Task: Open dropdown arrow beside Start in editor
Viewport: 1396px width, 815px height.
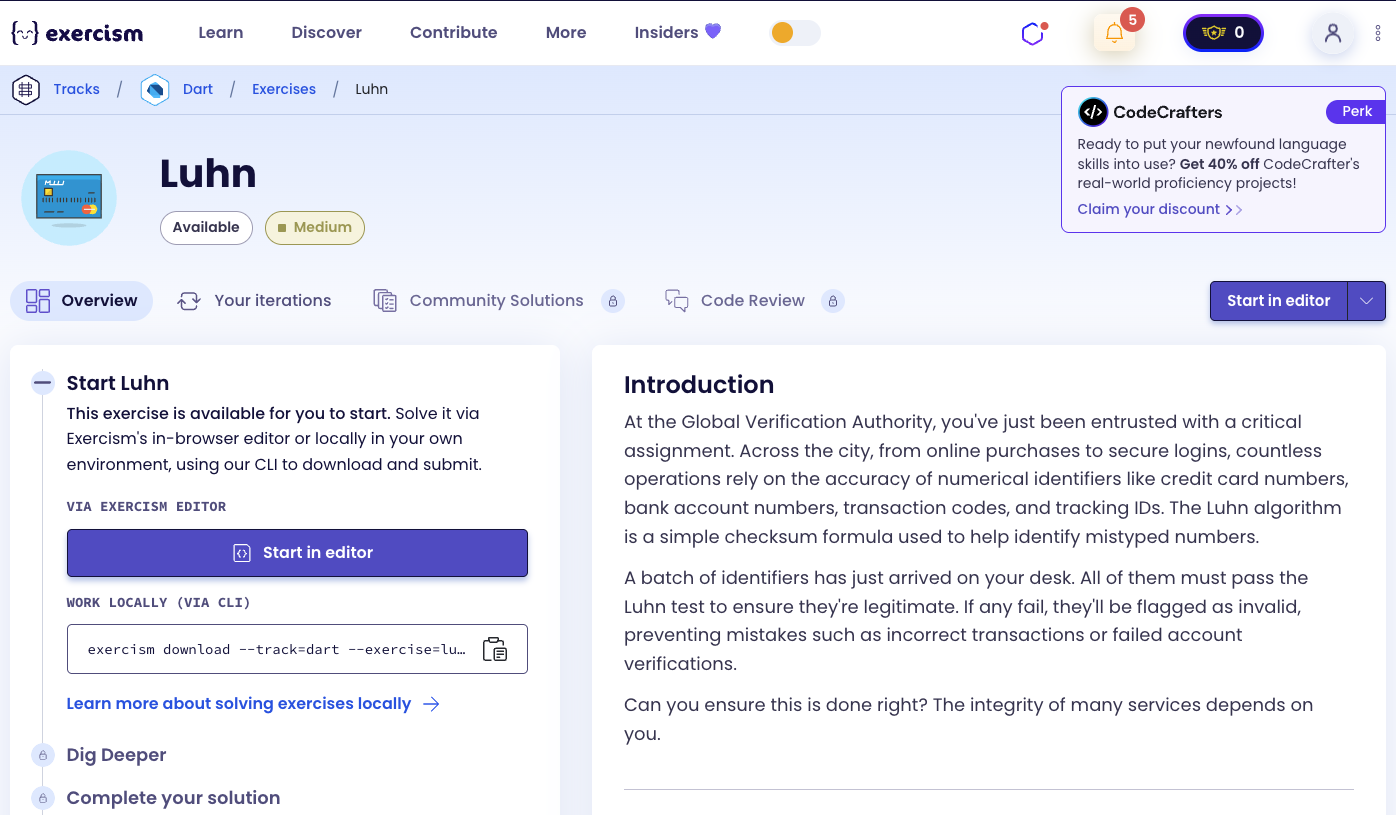Action: coord(1367,301)
